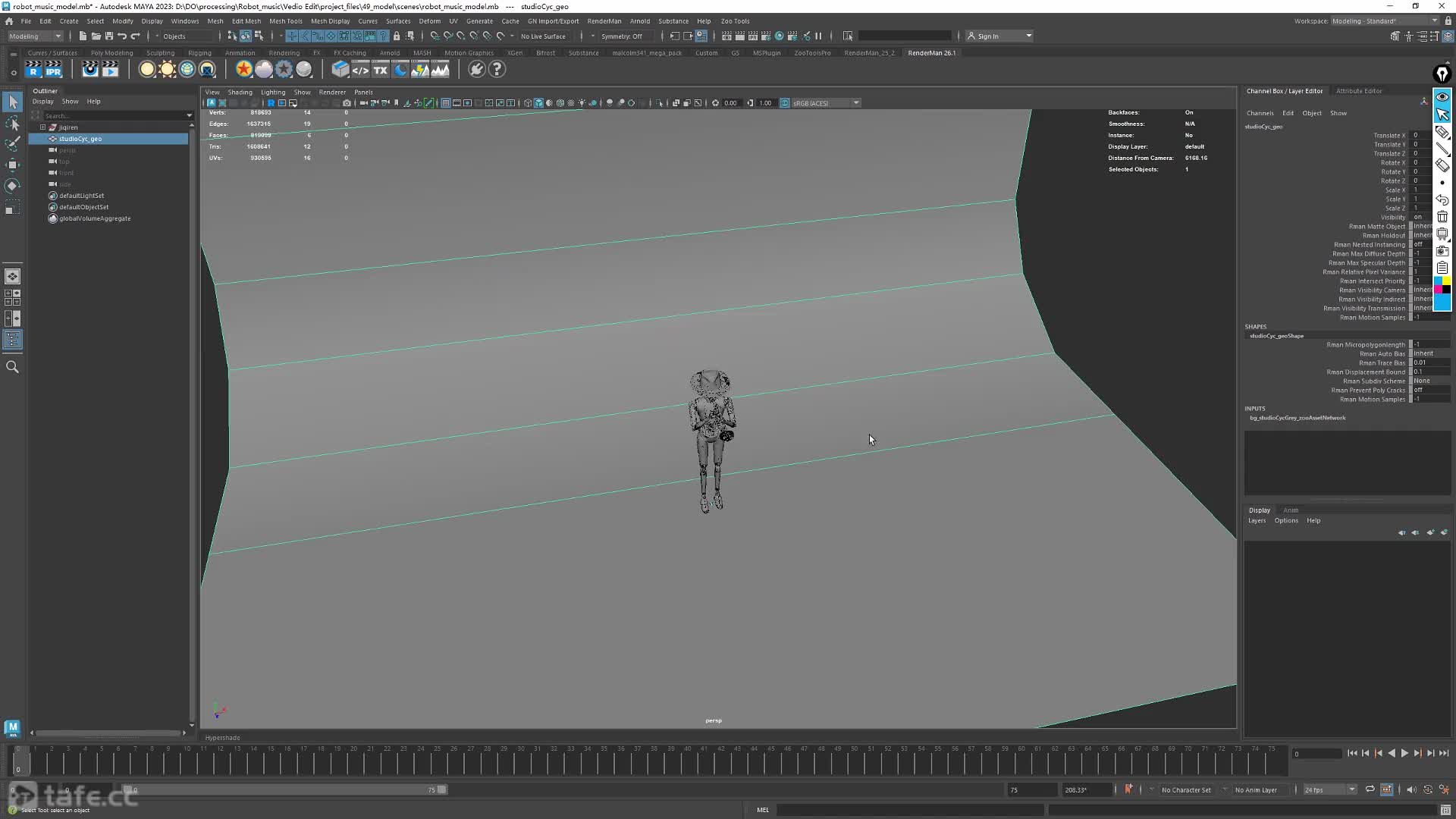
Task: Take viewport snapshot with camera icon
Action: point(347,103)
